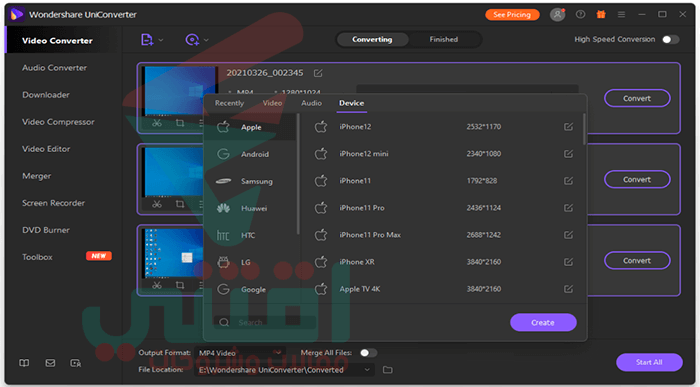Open Audio Converter in sidebar
Screen dimensions: 700x387
coord(54,68)
